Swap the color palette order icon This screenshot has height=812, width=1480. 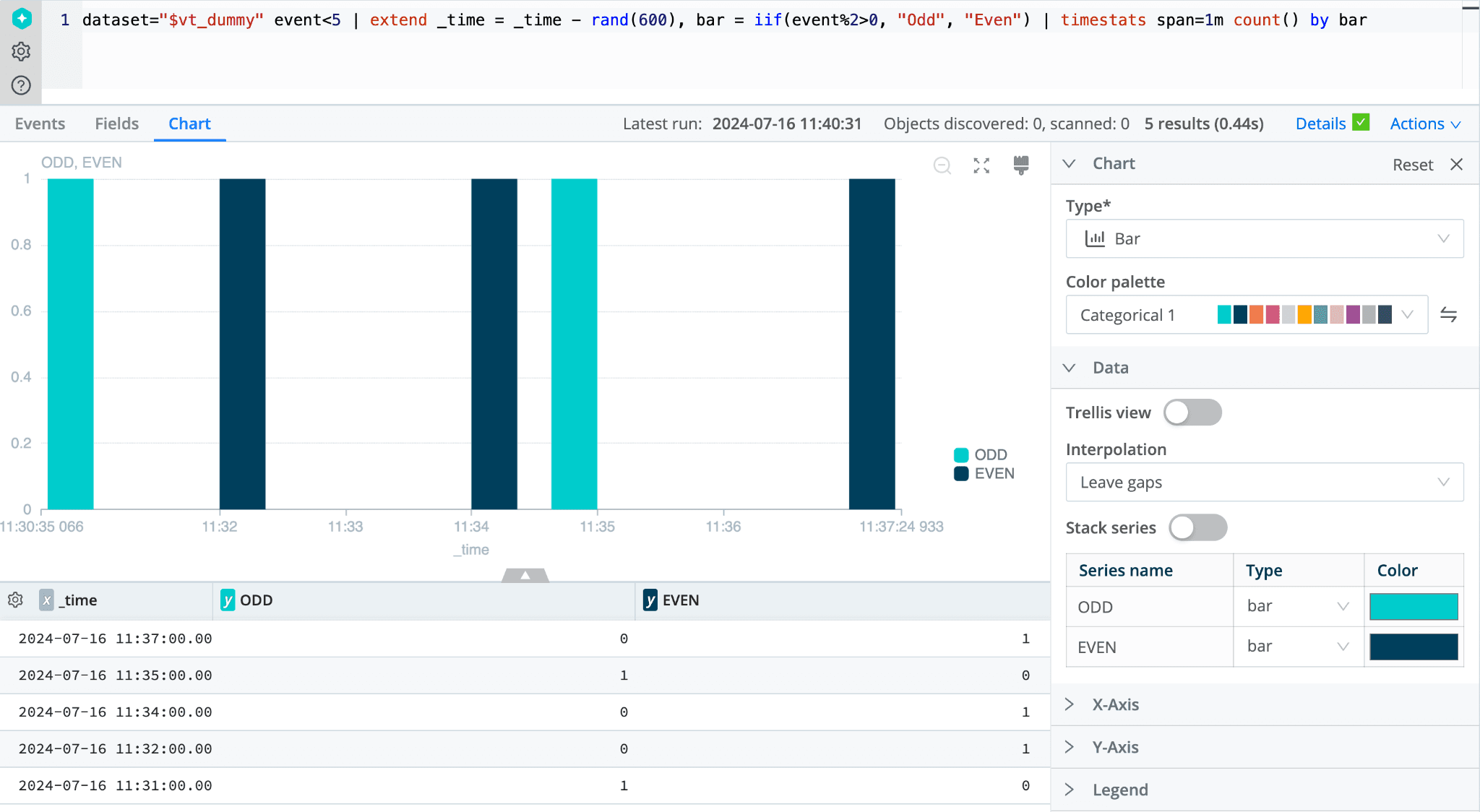[x=1448, y=315]
